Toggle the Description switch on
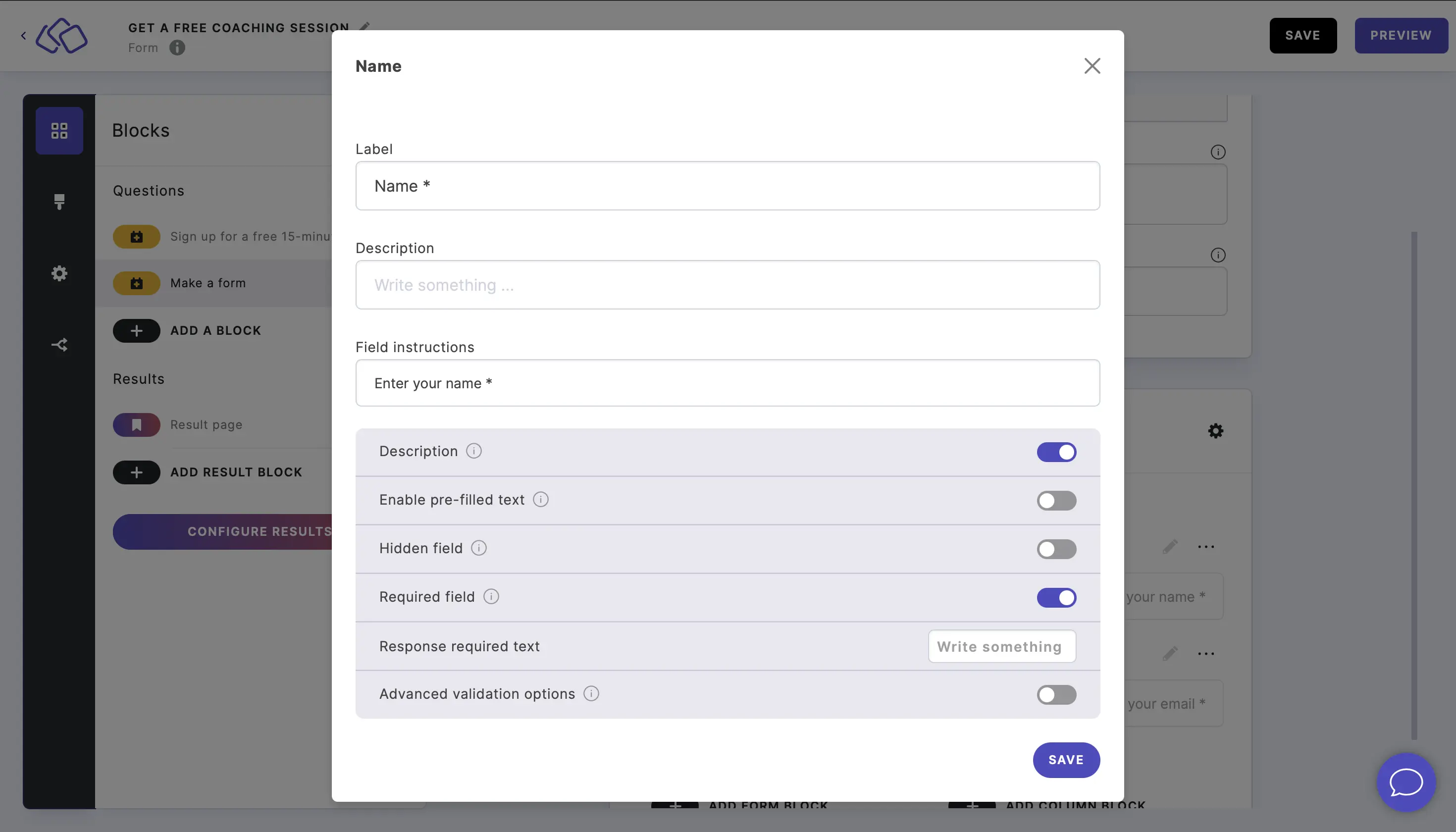 (x=1057, y=452)
